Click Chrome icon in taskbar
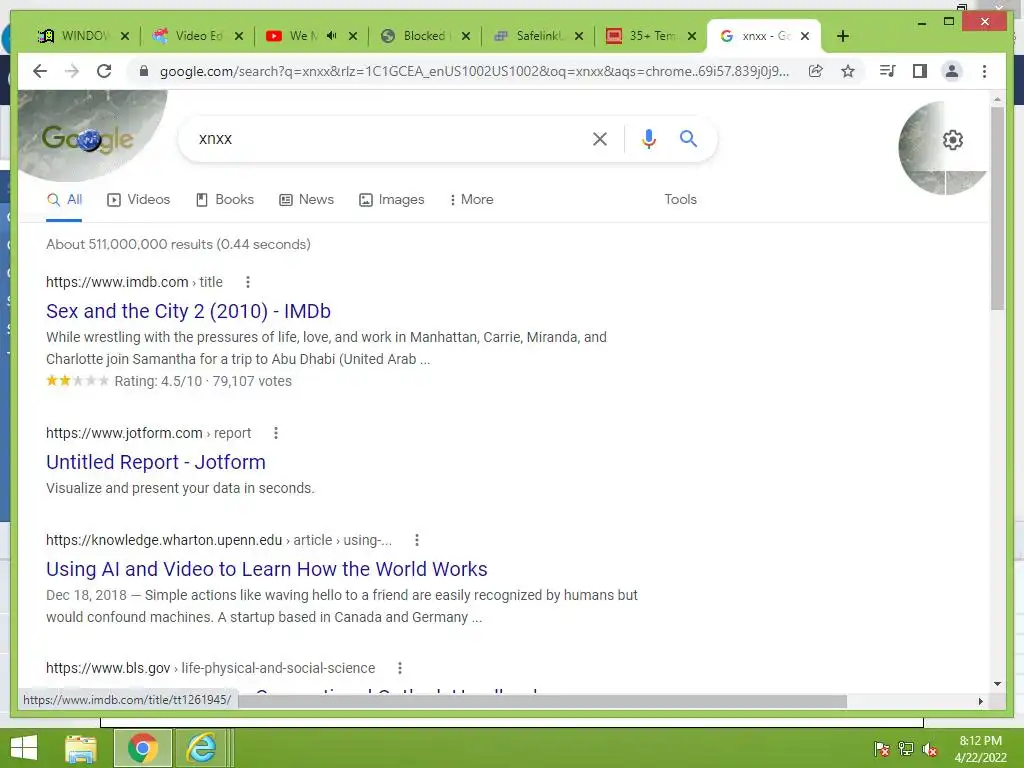Image resolution: width=1024 pixels, height=768 pixels. tap(142, 748)
